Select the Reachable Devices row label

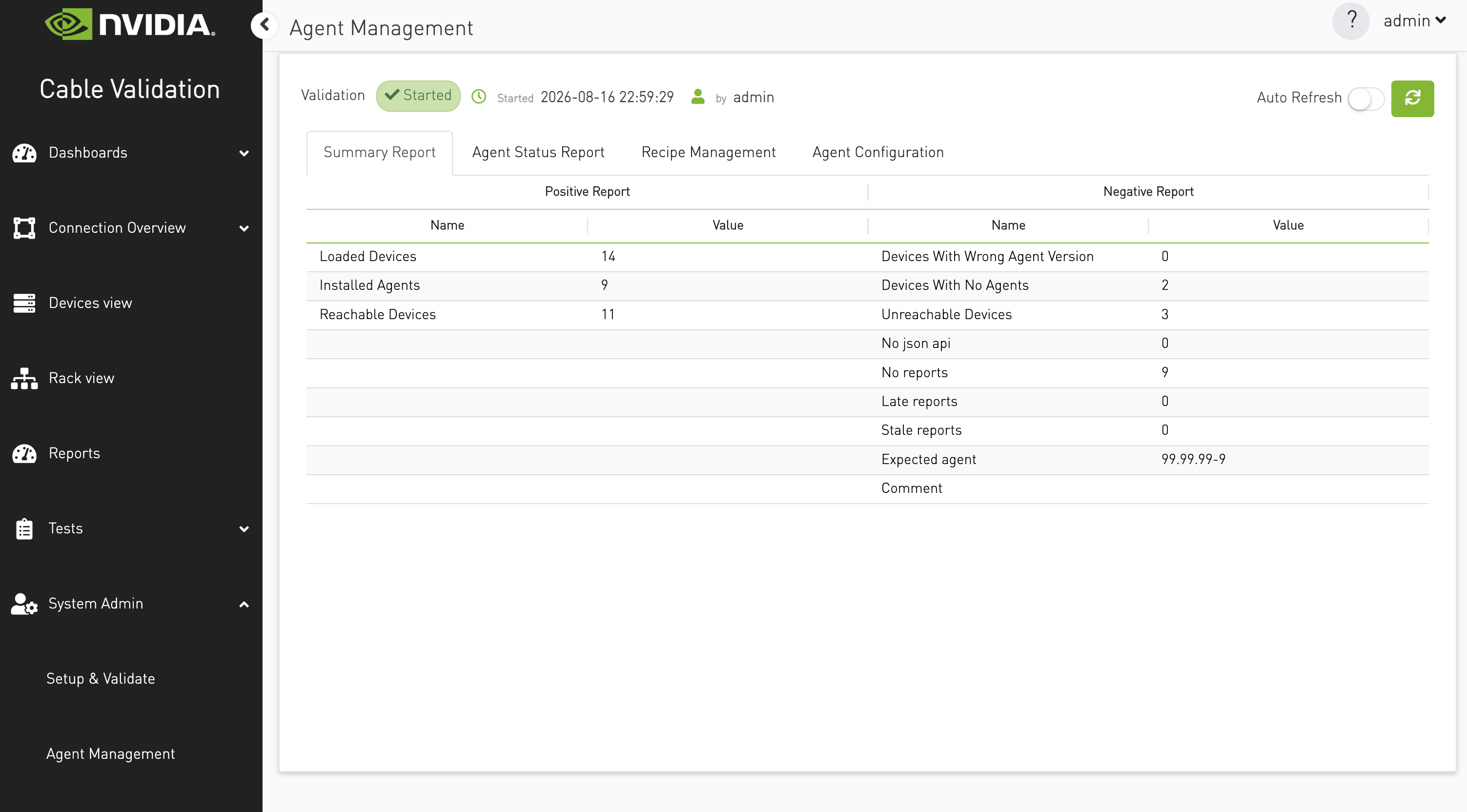click(378, 314)
